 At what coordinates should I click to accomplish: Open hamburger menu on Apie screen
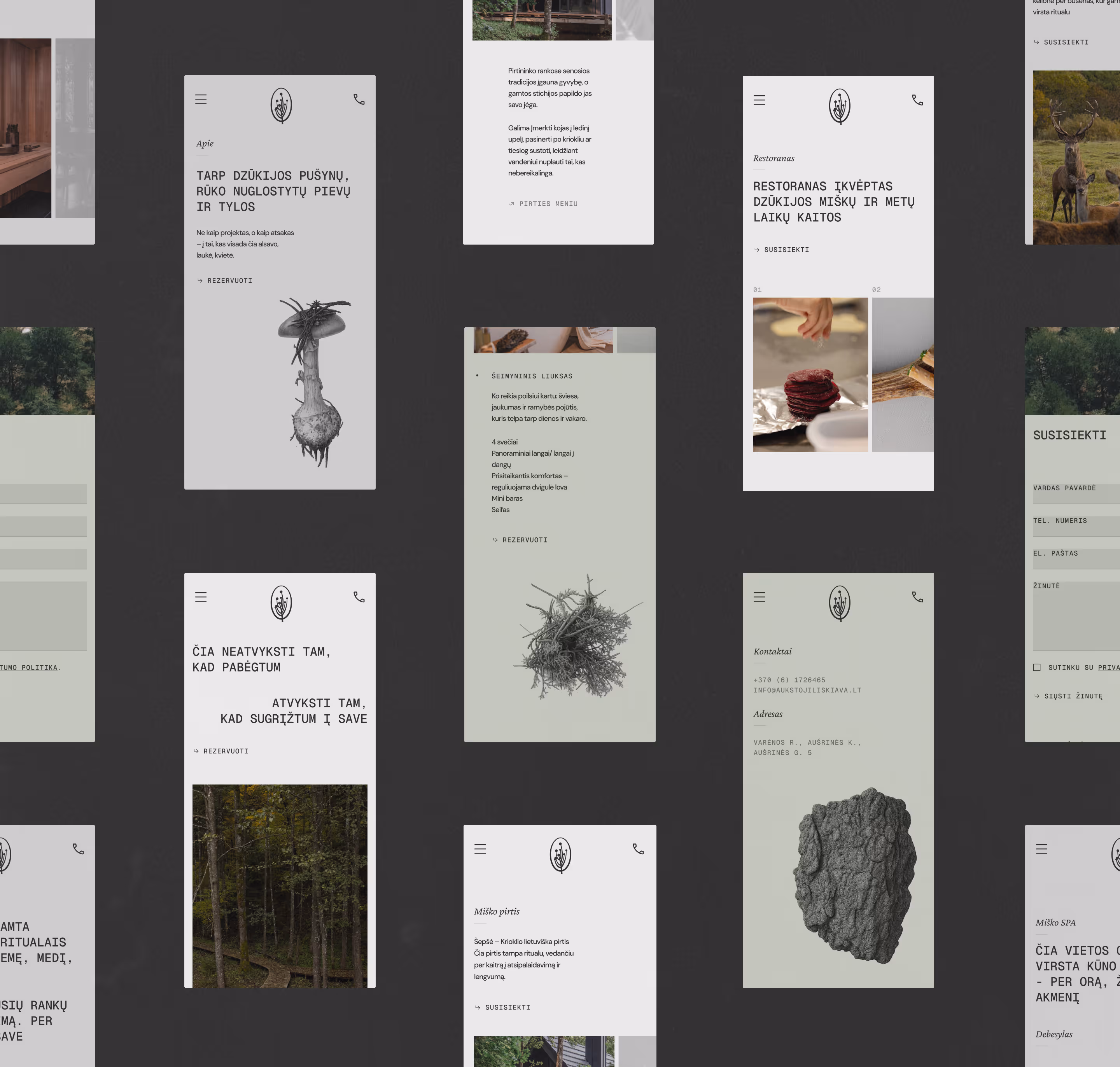tap(201, 100)
